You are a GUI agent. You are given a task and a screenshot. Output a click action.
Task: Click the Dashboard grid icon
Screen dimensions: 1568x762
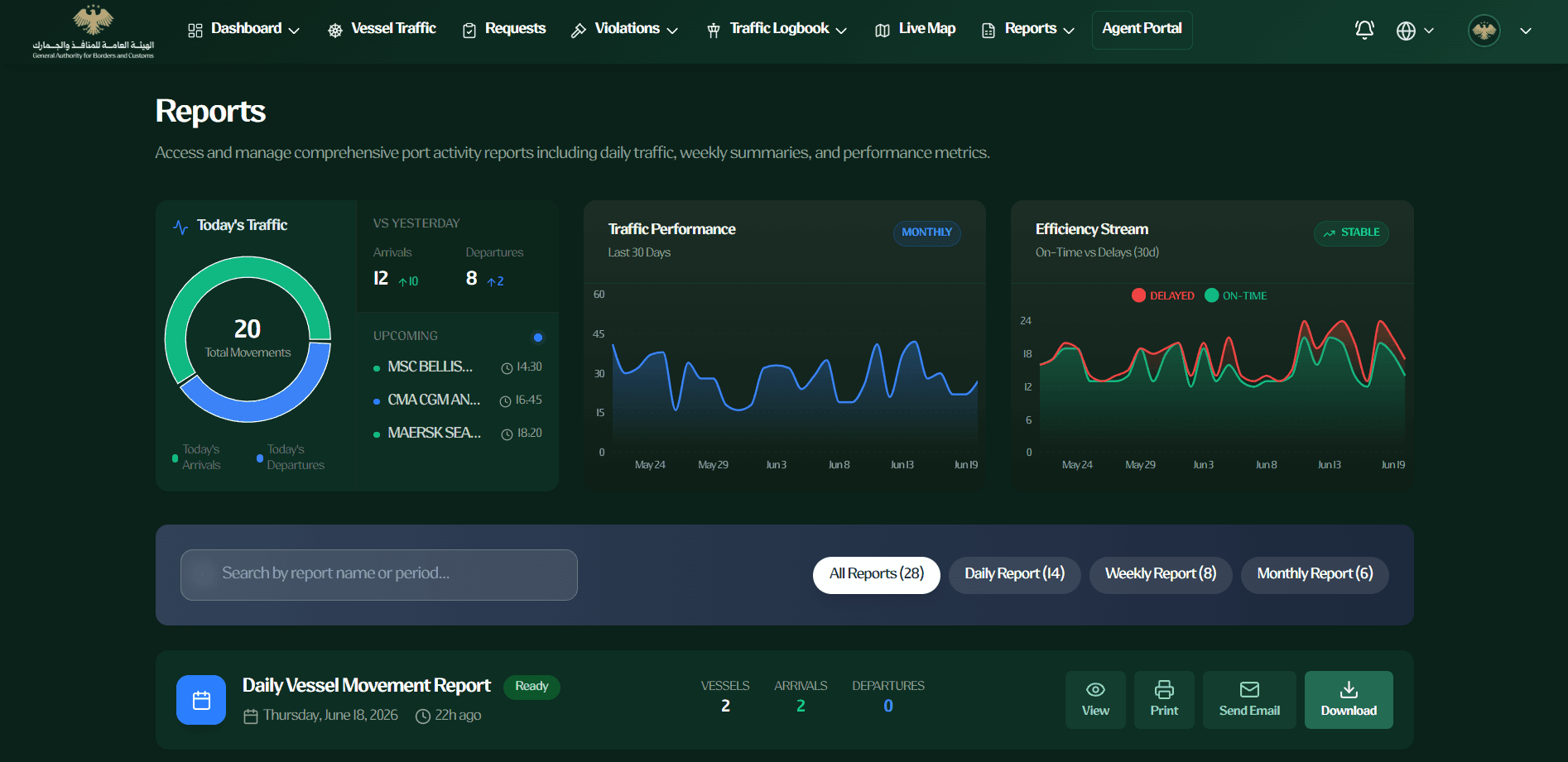coord(195,31)
